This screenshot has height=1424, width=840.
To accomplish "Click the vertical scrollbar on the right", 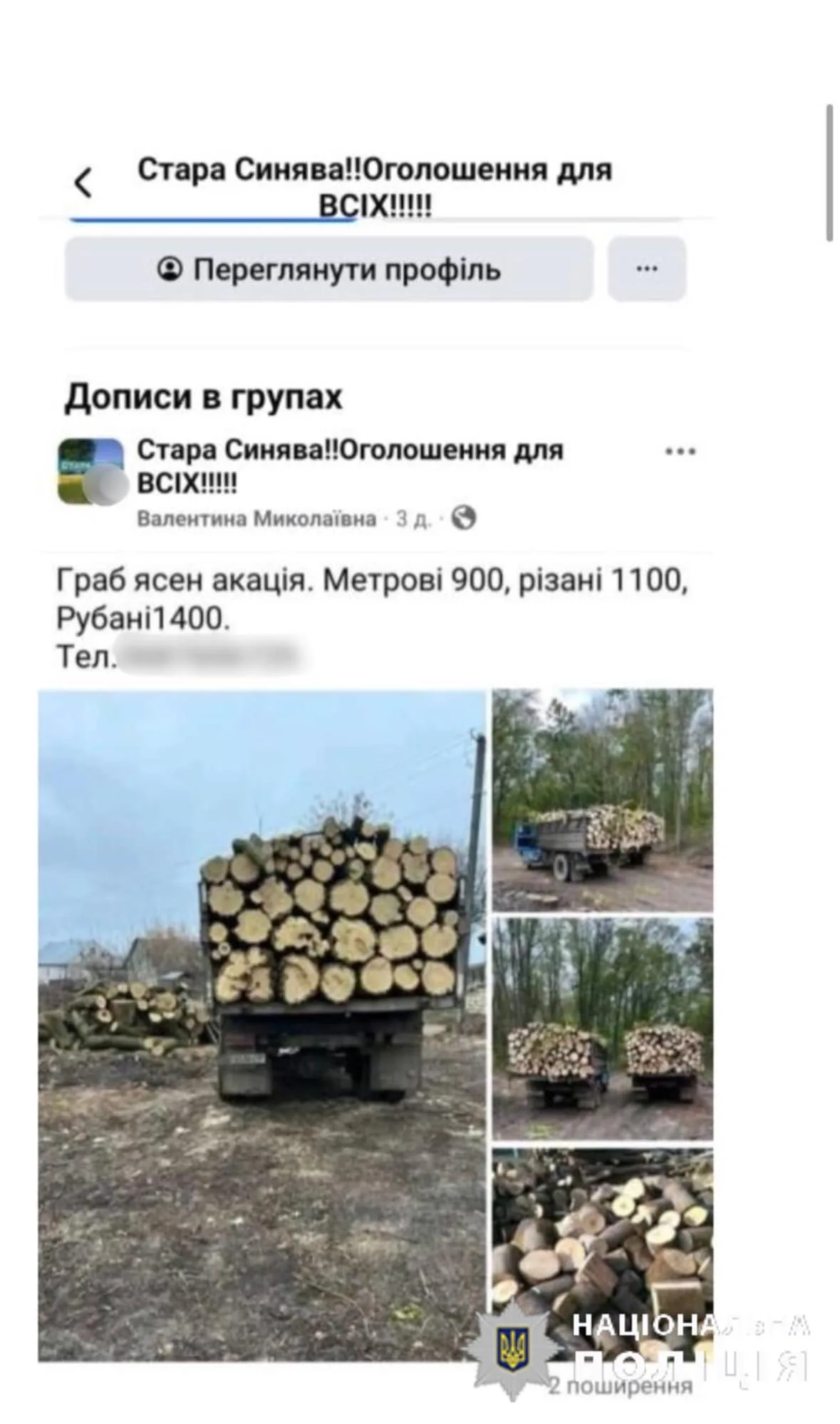I will (829, 173).
